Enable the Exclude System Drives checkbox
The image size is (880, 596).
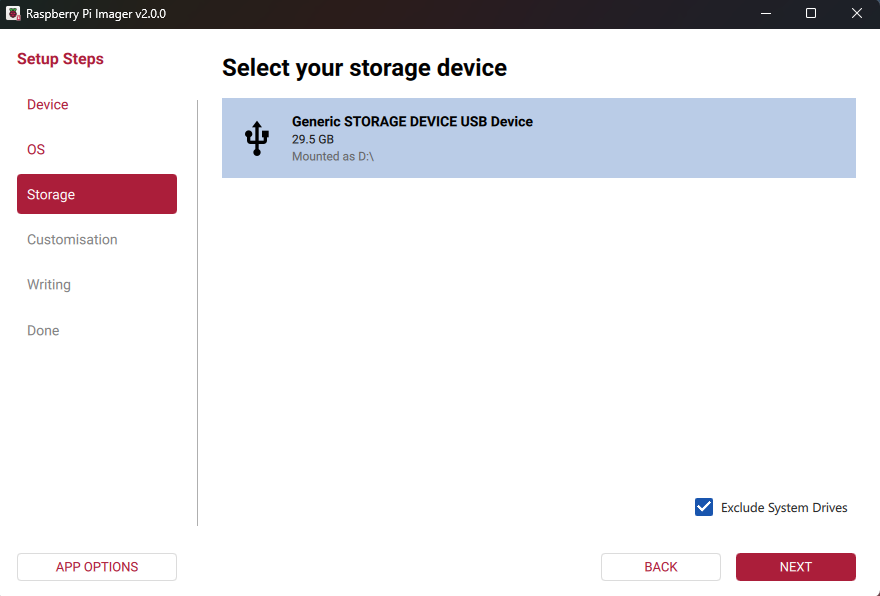[x=704, y=507]
